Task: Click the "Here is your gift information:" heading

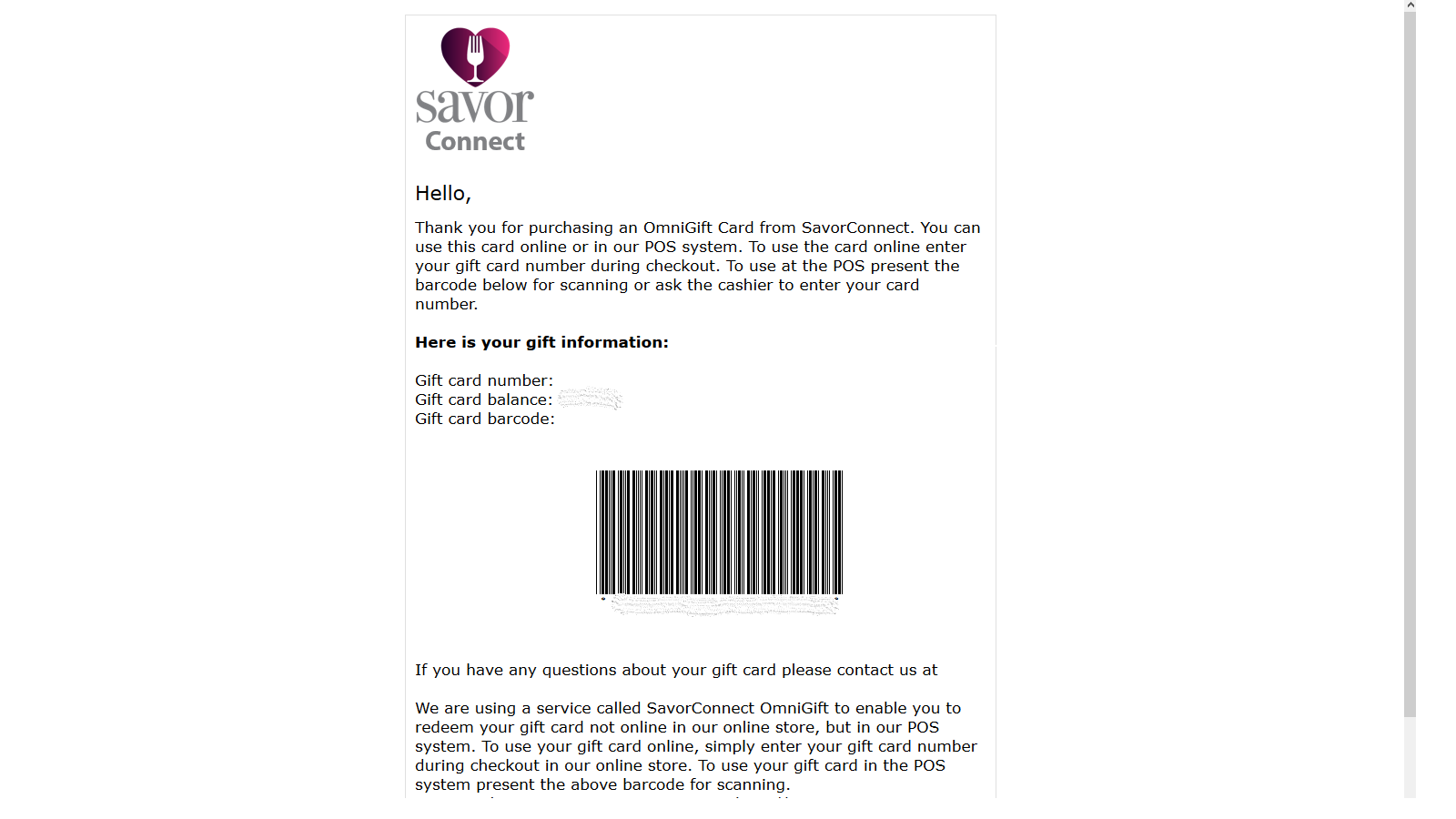Action: 541,342
